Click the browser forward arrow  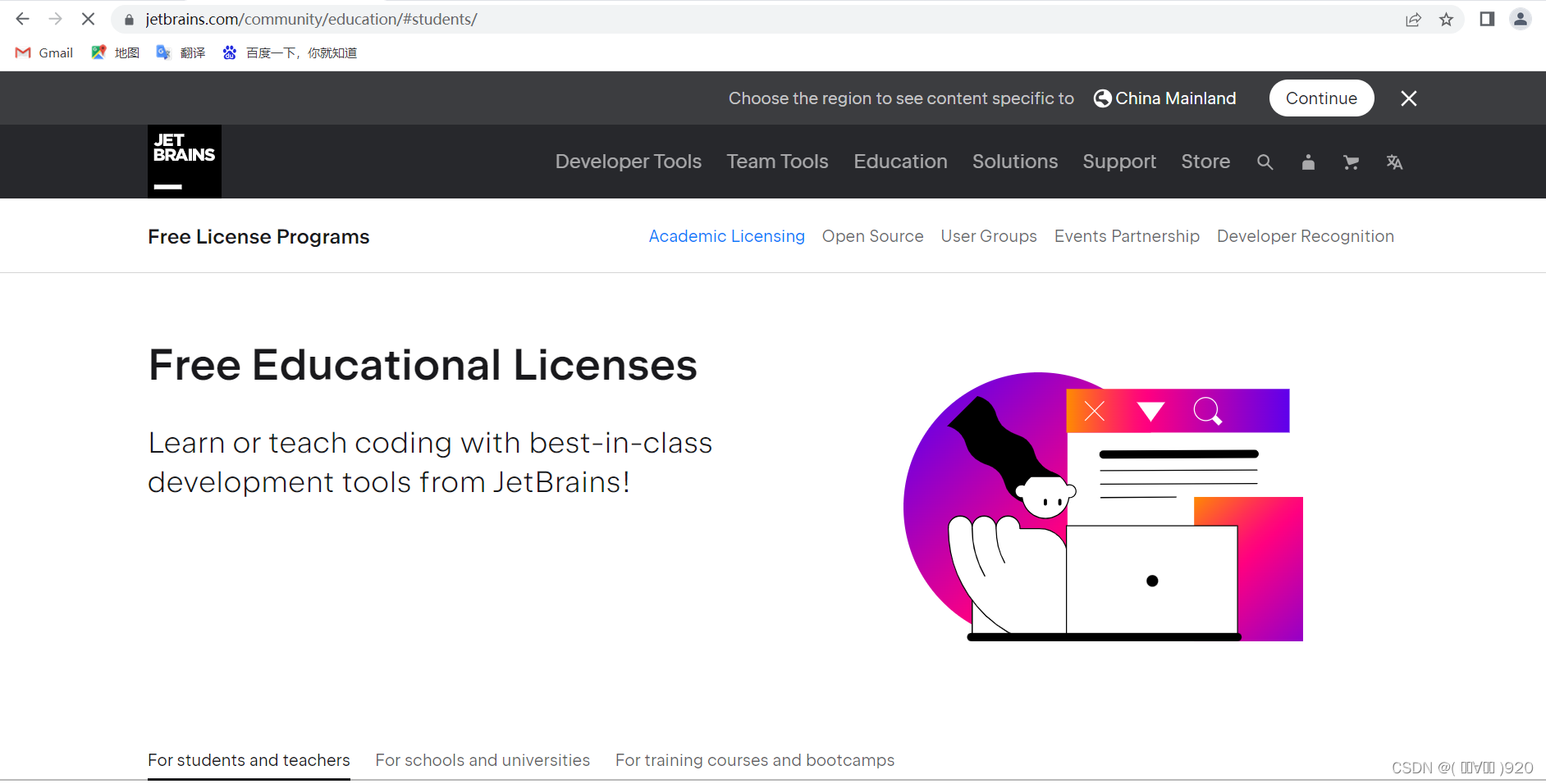55,19
